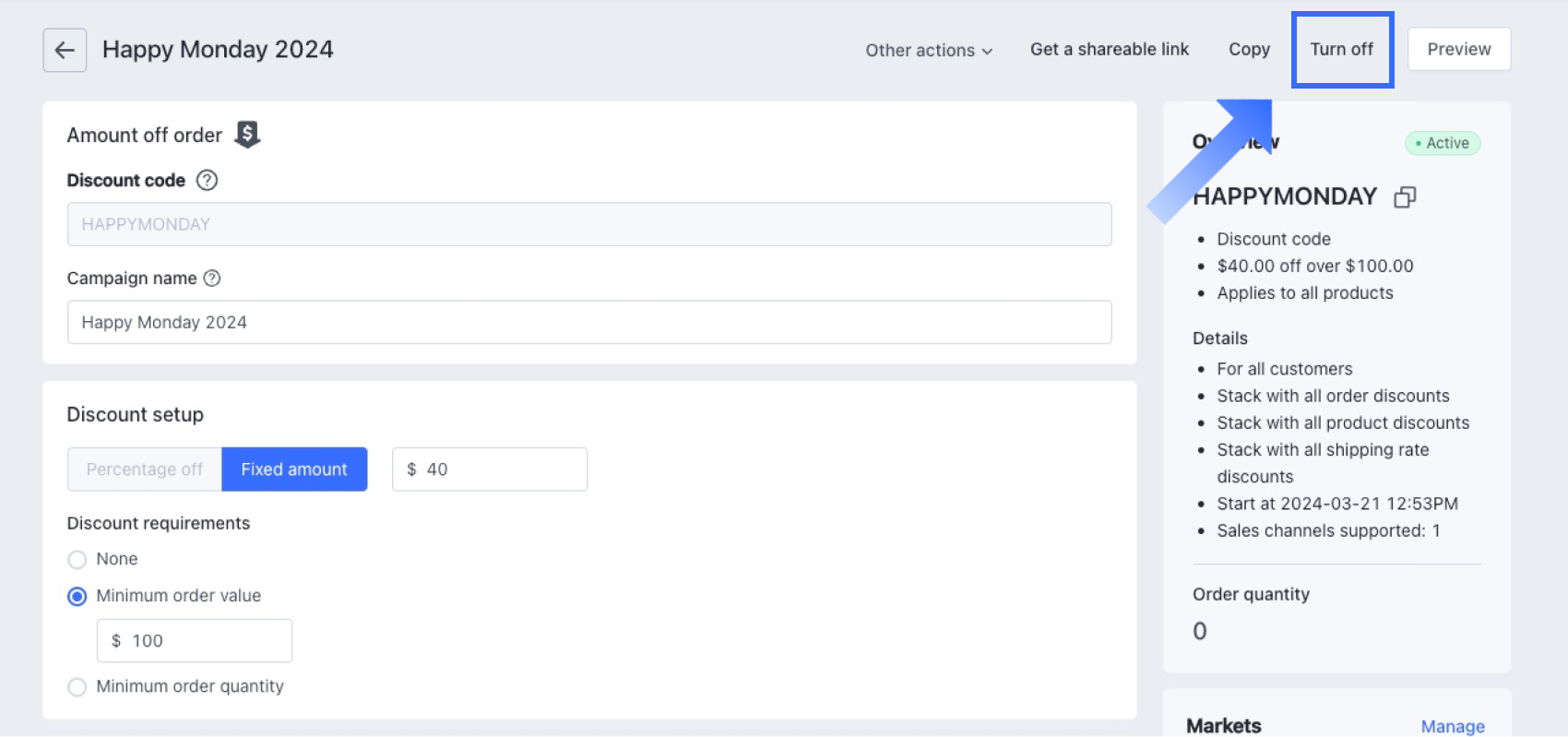This screenshot has height=737, width=1568.
Task: Click the HAPPYMONDAY discount code field
Action: (x=588, y=225)
